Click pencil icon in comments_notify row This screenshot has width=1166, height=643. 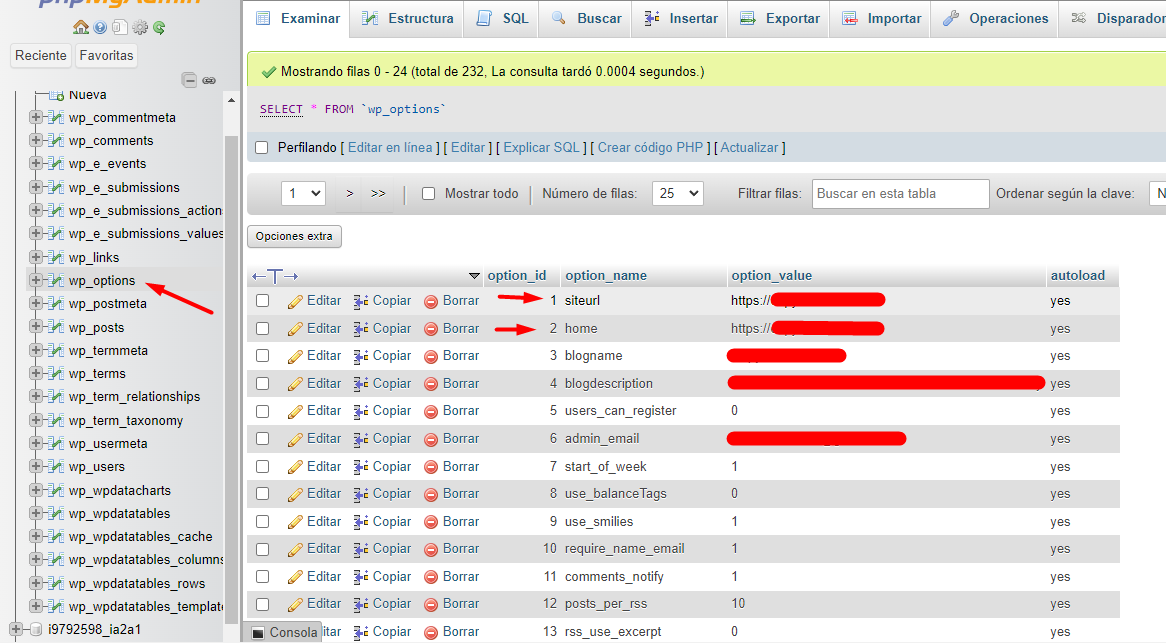[295, 578]
